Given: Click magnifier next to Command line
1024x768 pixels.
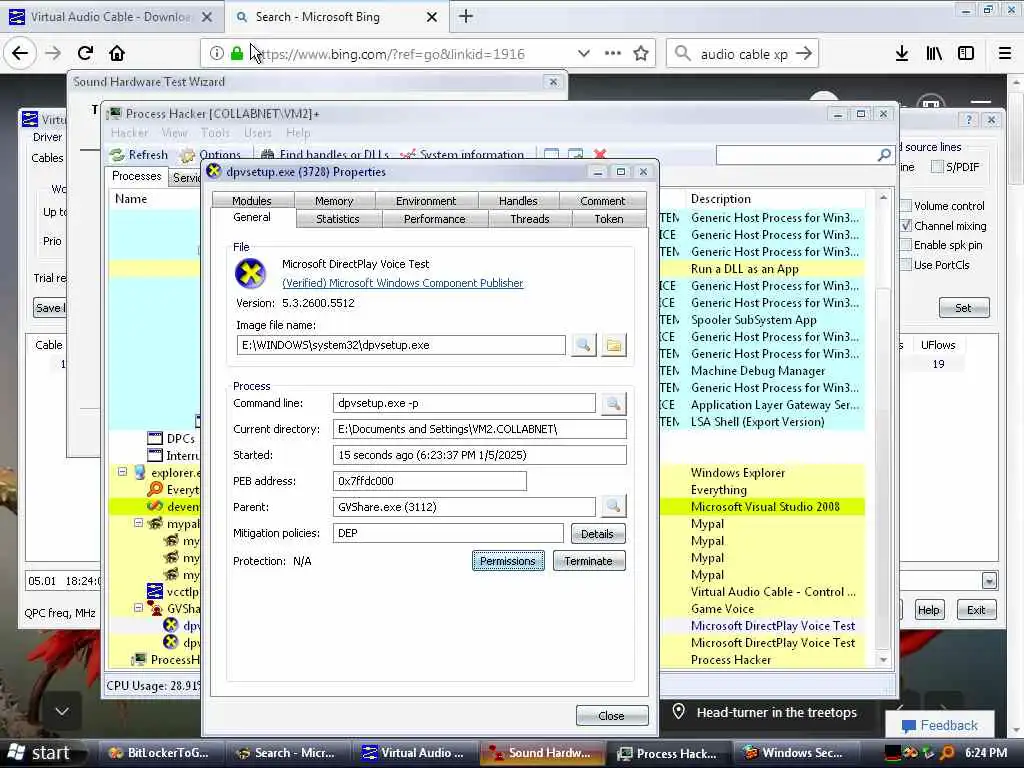Looking at the screenshot, I should click(x=613, y=404).
